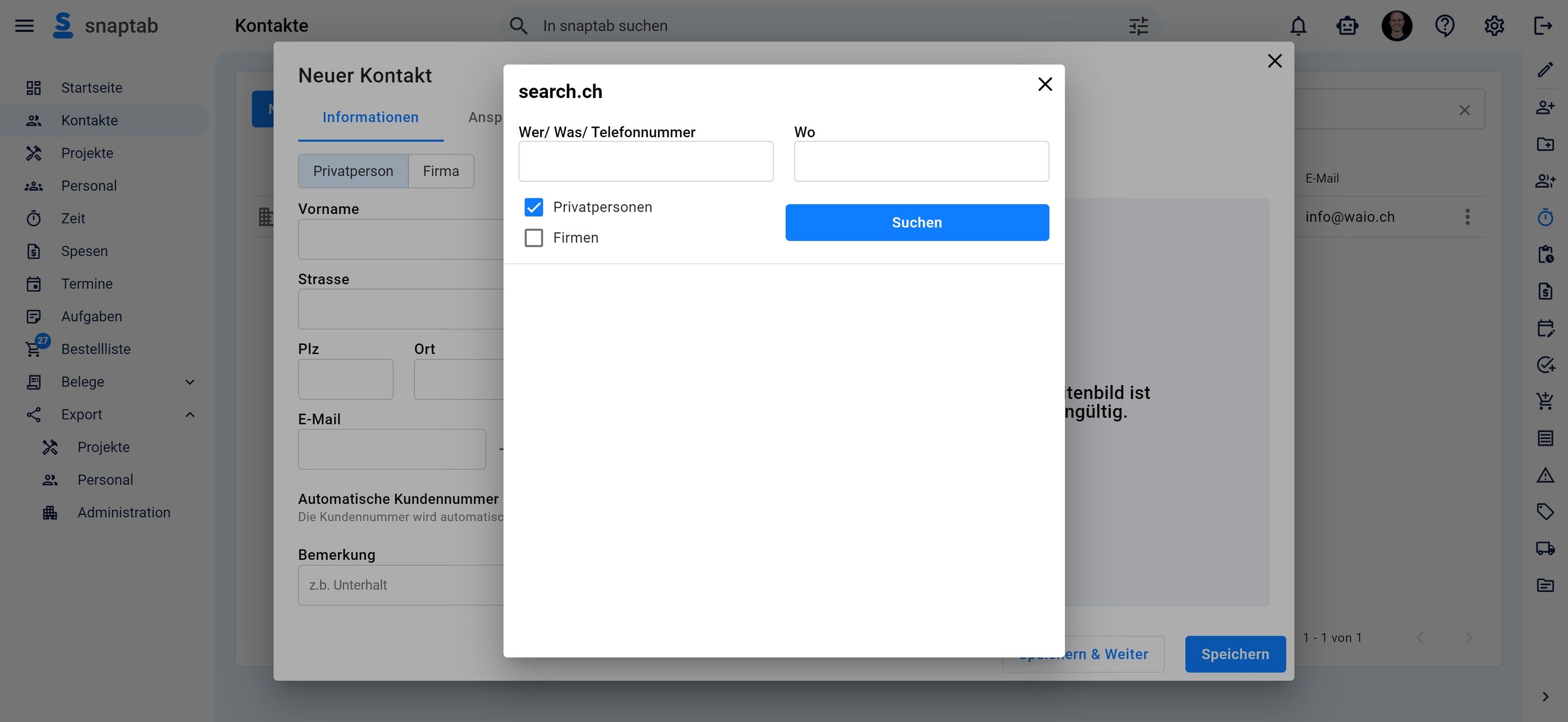Open Termine in sidebar

[x=105, y=284]
